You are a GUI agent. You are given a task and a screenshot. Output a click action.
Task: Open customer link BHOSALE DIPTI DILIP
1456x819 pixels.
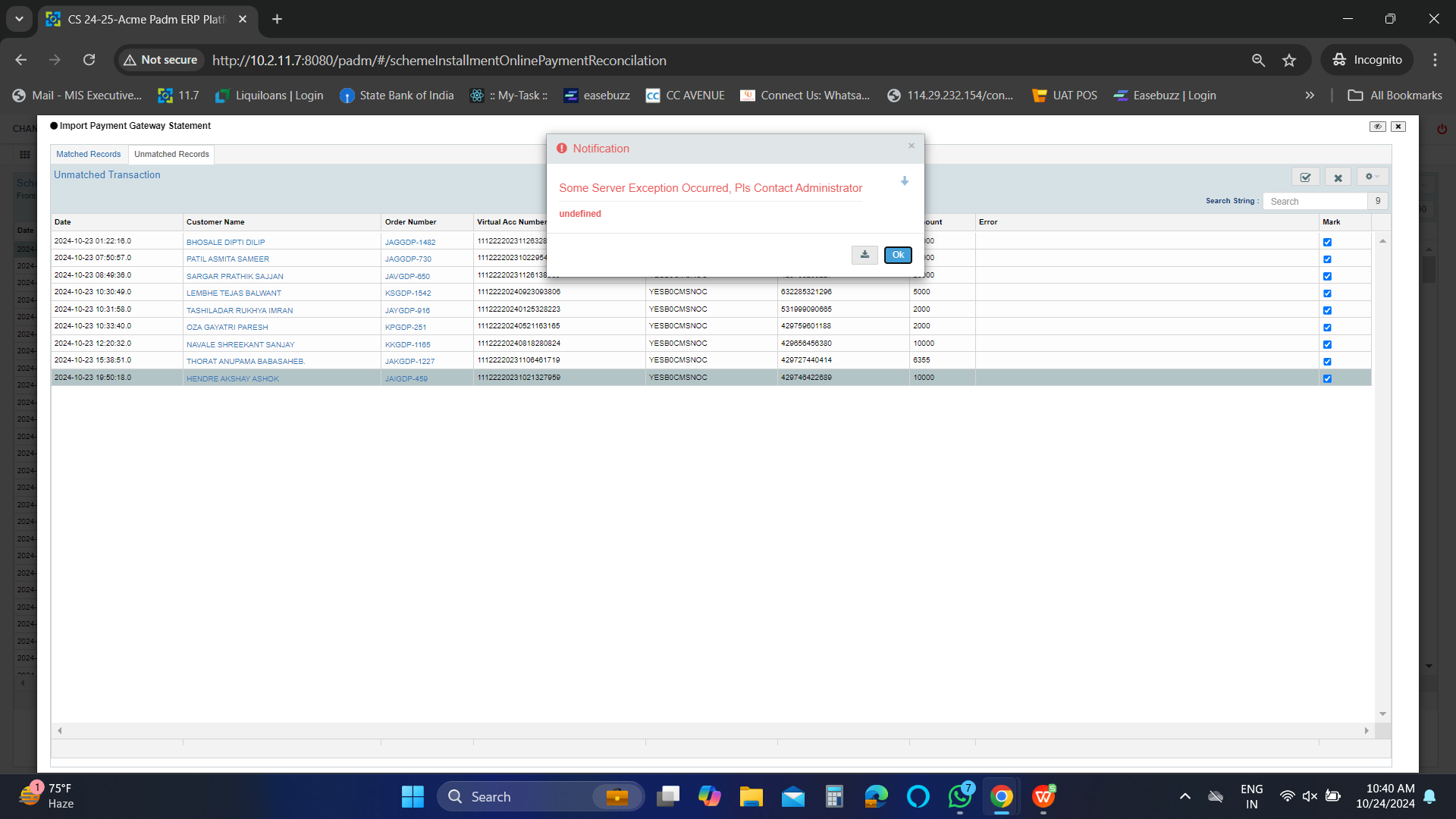(x=225, y=242)
